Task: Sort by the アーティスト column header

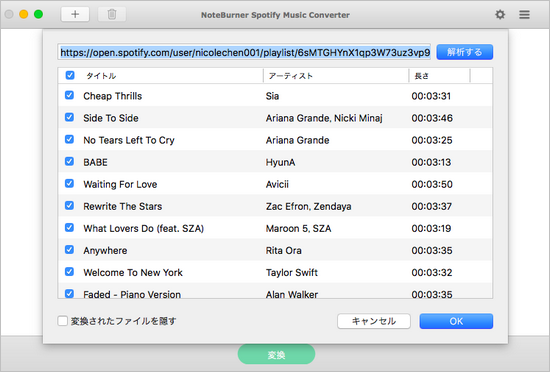Action: [x=290, y=76]
